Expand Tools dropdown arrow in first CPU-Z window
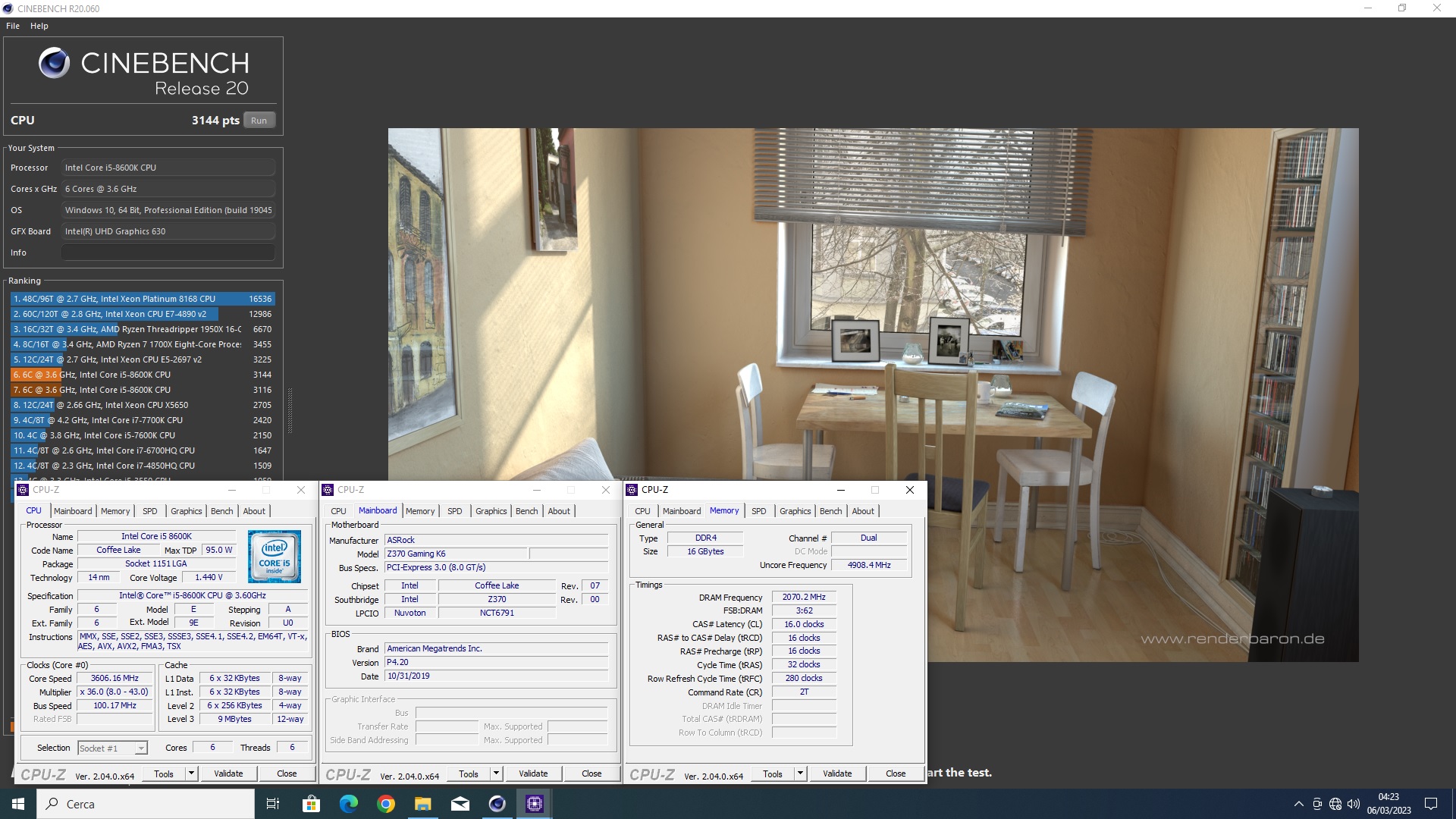The height and width of the screenshot is (819, 1456). coord(191,773)
